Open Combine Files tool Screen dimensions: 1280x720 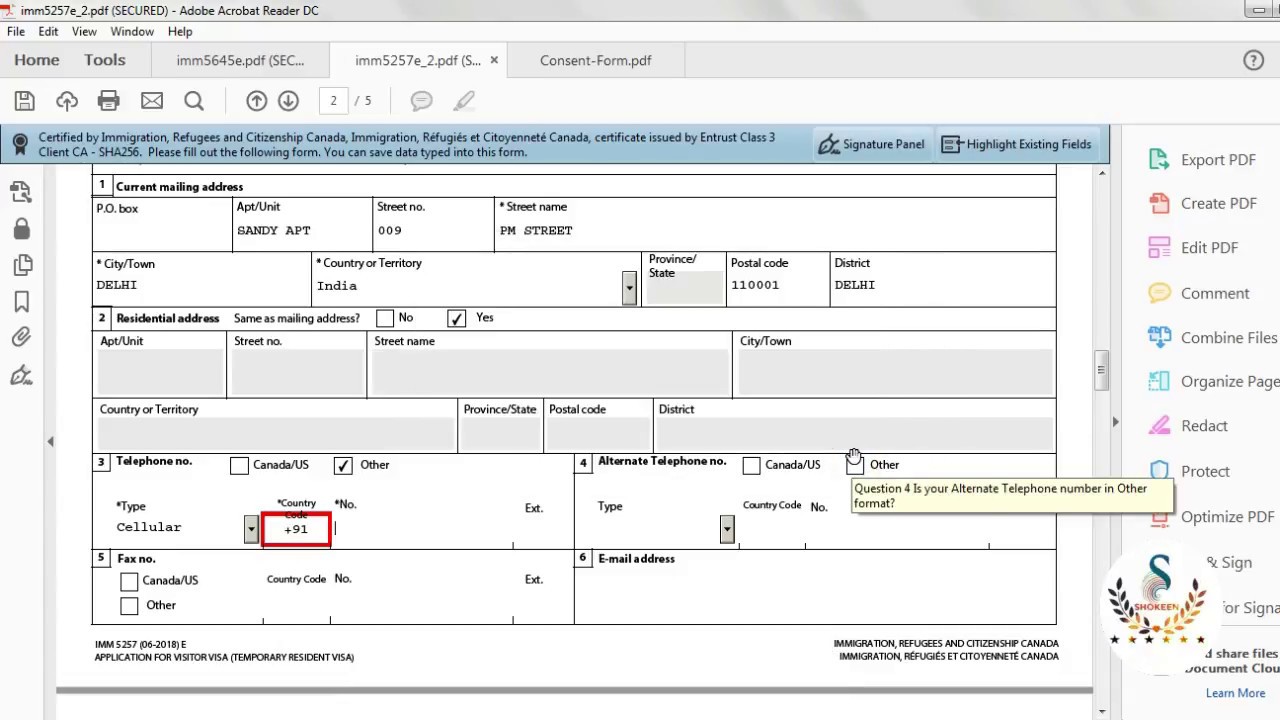1213,338
